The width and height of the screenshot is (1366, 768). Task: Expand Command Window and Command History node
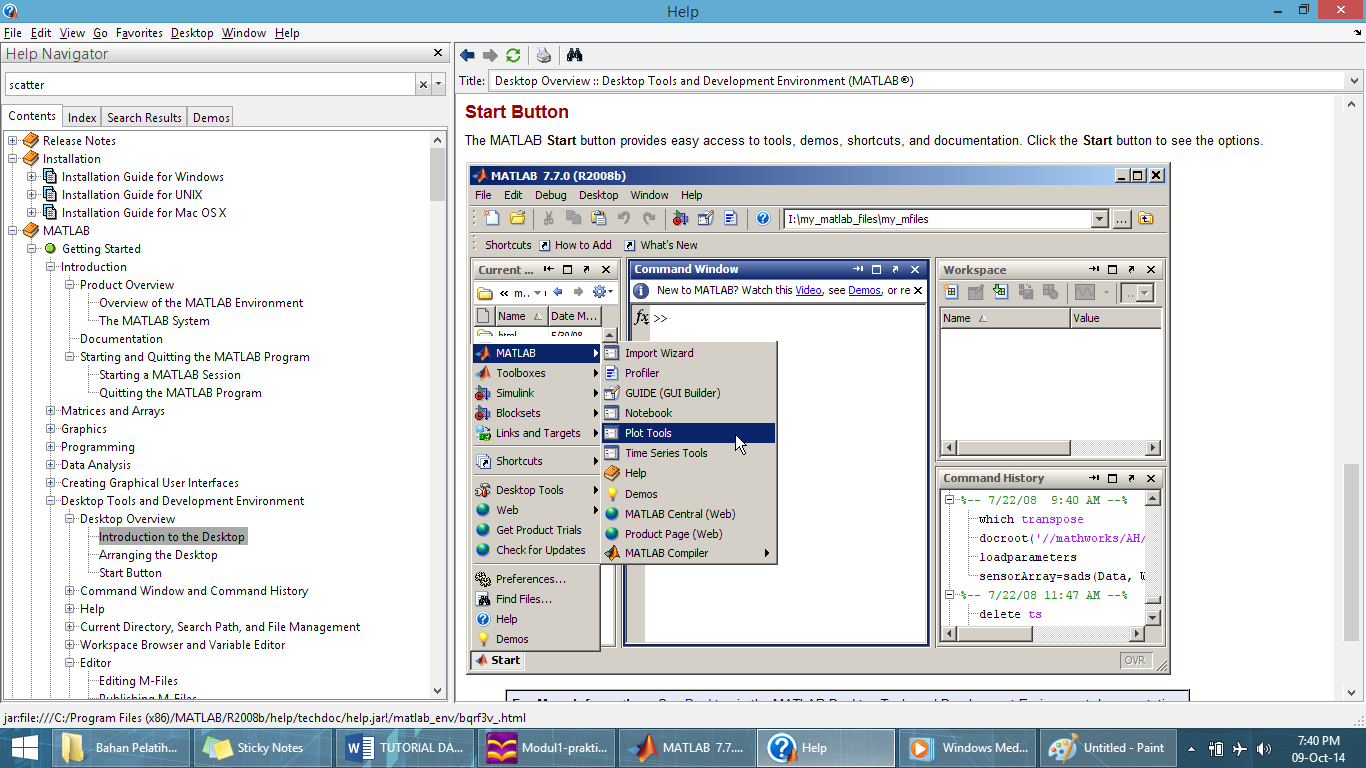(70, 591)
